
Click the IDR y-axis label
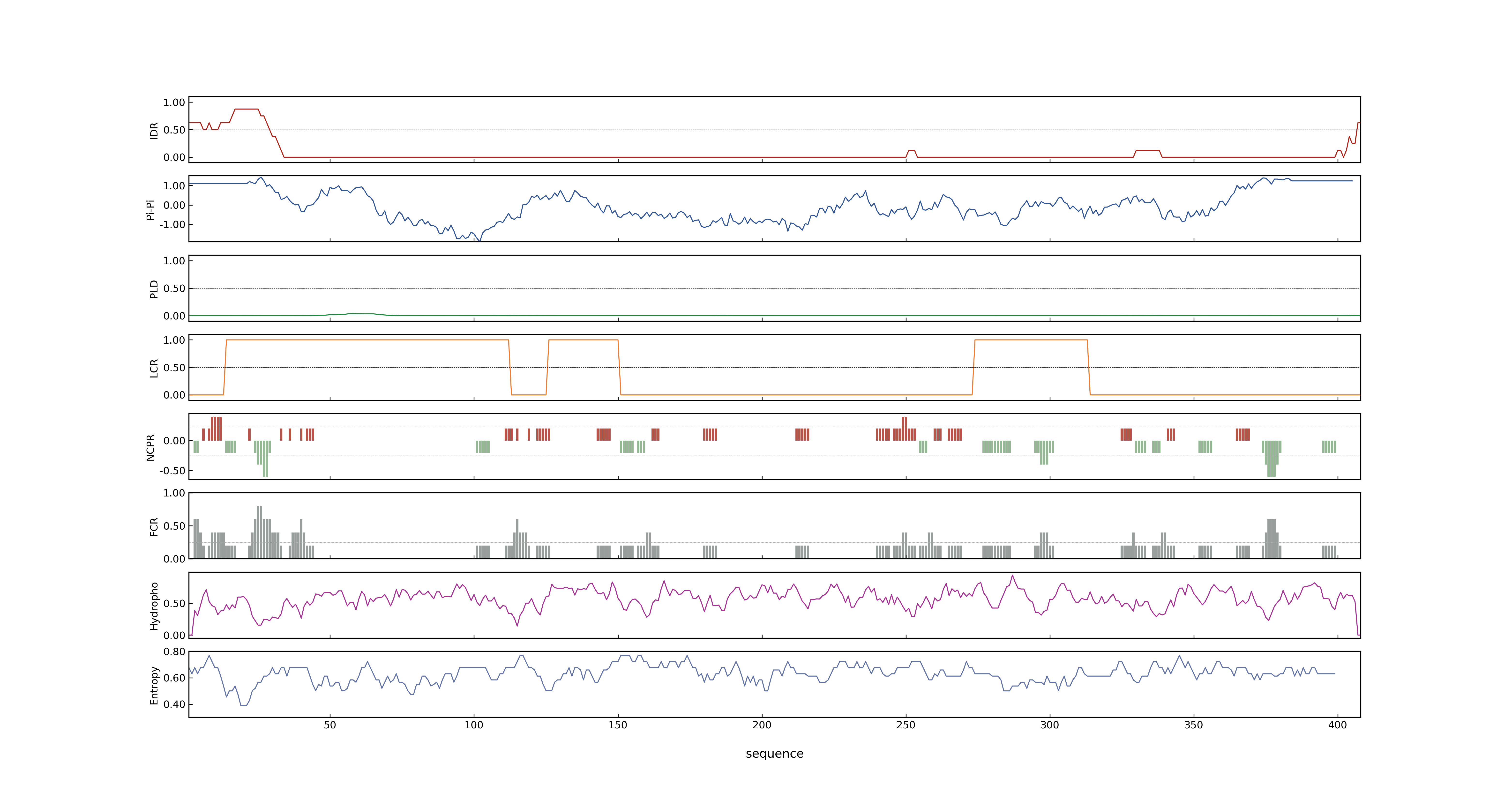click(x=154, y=130)
